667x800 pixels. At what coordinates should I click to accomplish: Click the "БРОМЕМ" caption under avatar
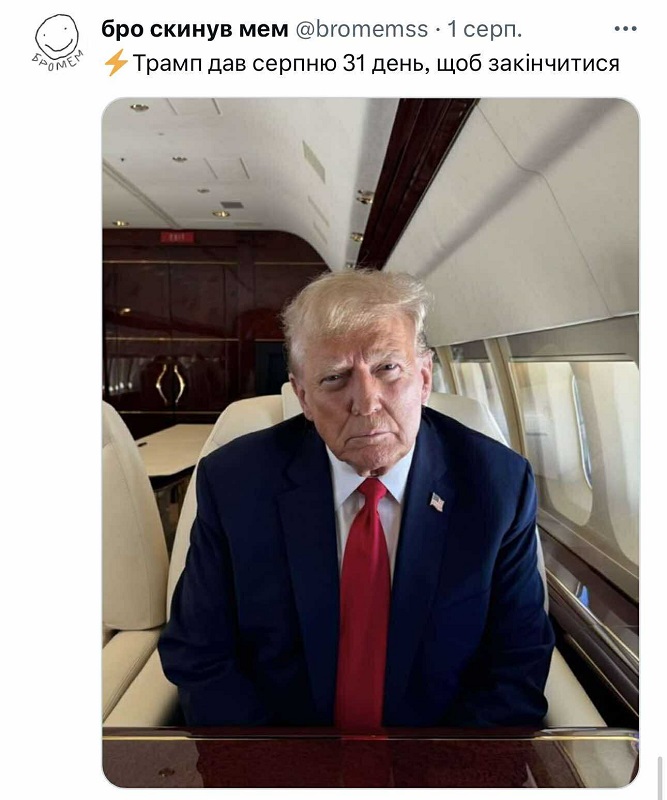click(x=58, y=61)
